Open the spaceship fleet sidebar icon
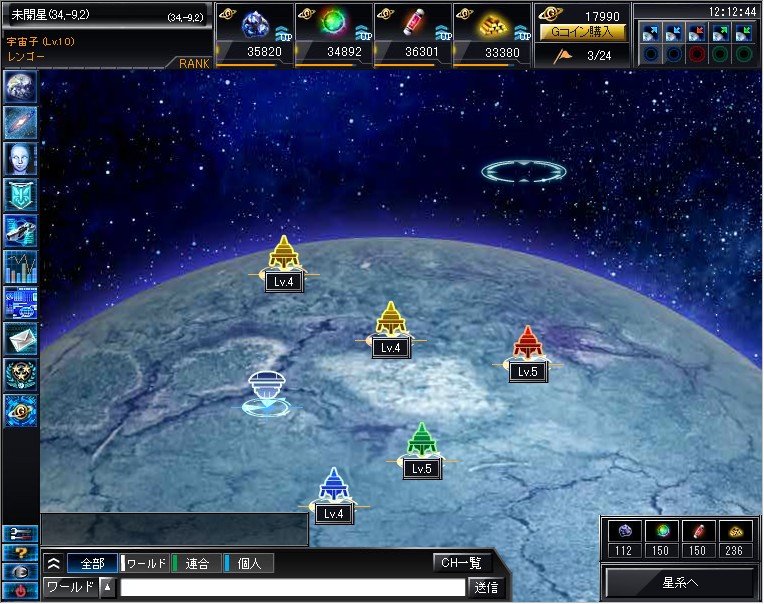This screenshot has width=764, height=604. click(20, 231)
